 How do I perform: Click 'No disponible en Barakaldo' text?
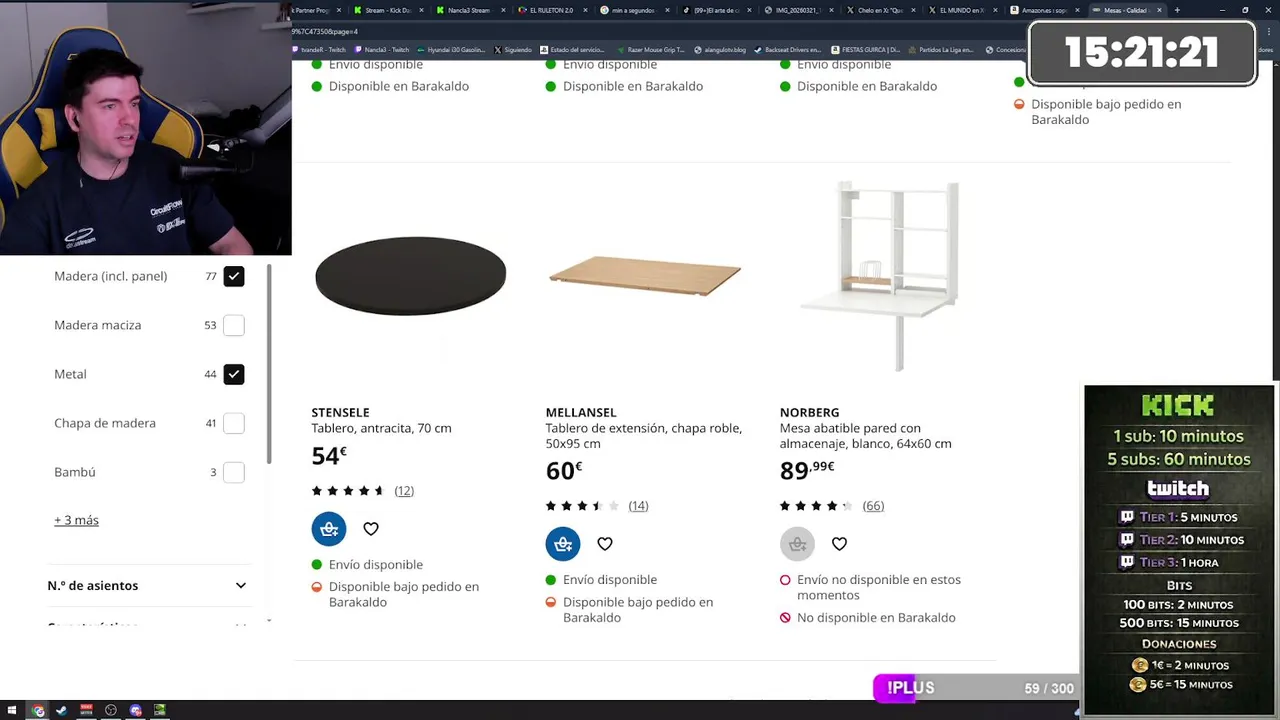click(x=876, y=618)
